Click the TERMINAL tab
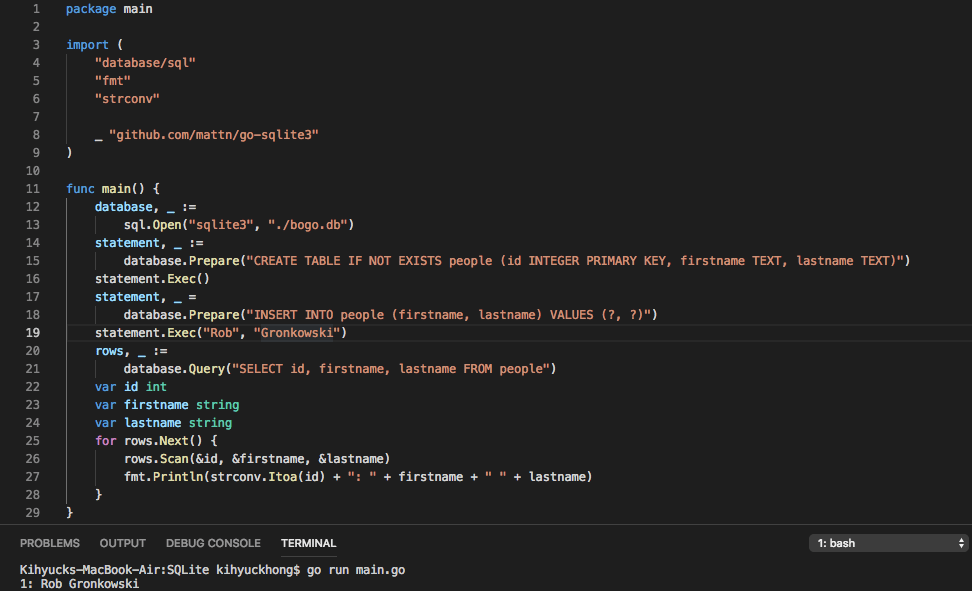This screenshot has height=591, width=972. pos(308,543)
